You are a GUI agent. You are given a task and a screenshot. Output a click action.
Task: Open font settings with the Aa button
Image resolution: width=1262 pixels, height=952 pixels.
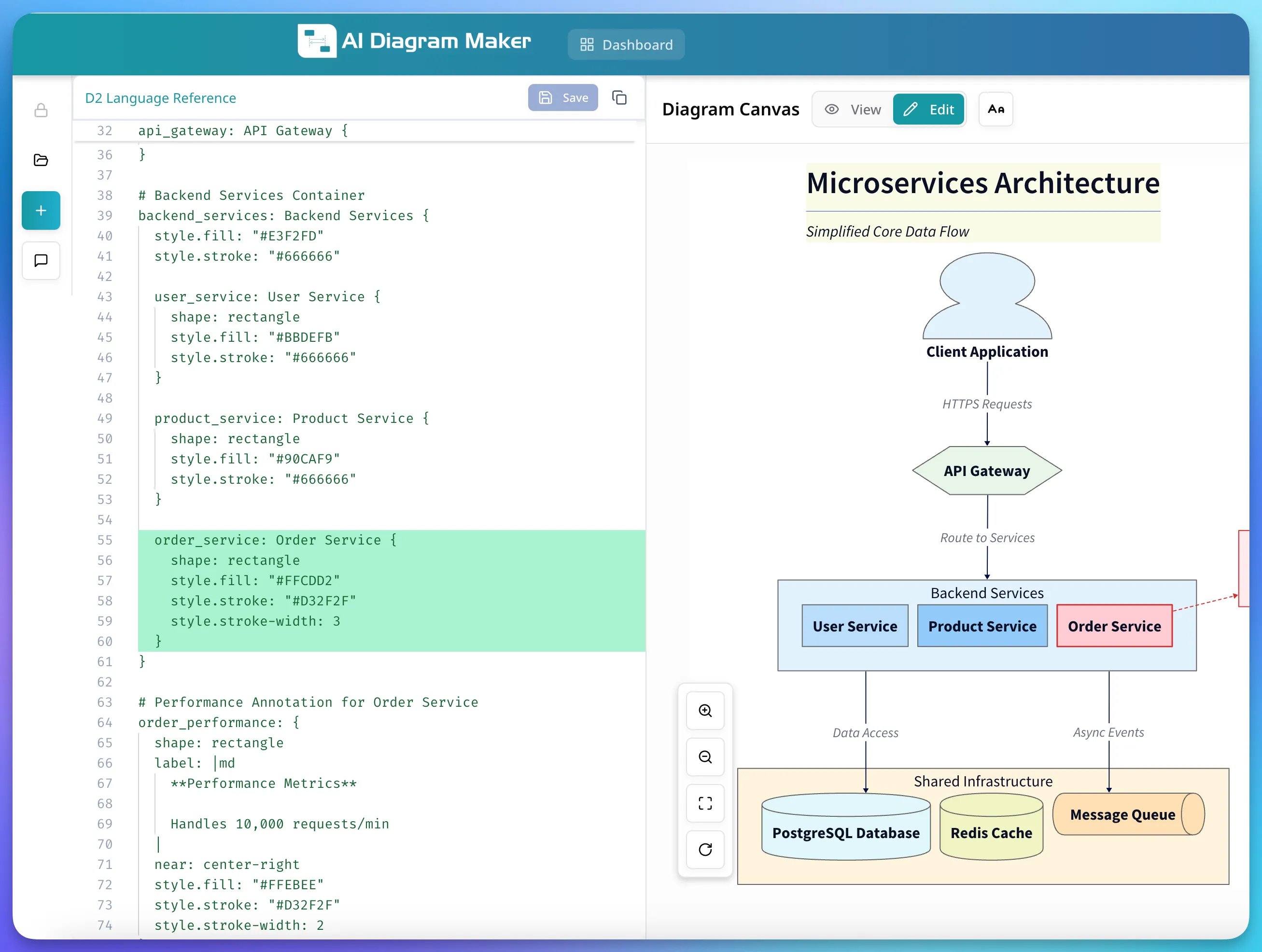click(x=995, y=109)
